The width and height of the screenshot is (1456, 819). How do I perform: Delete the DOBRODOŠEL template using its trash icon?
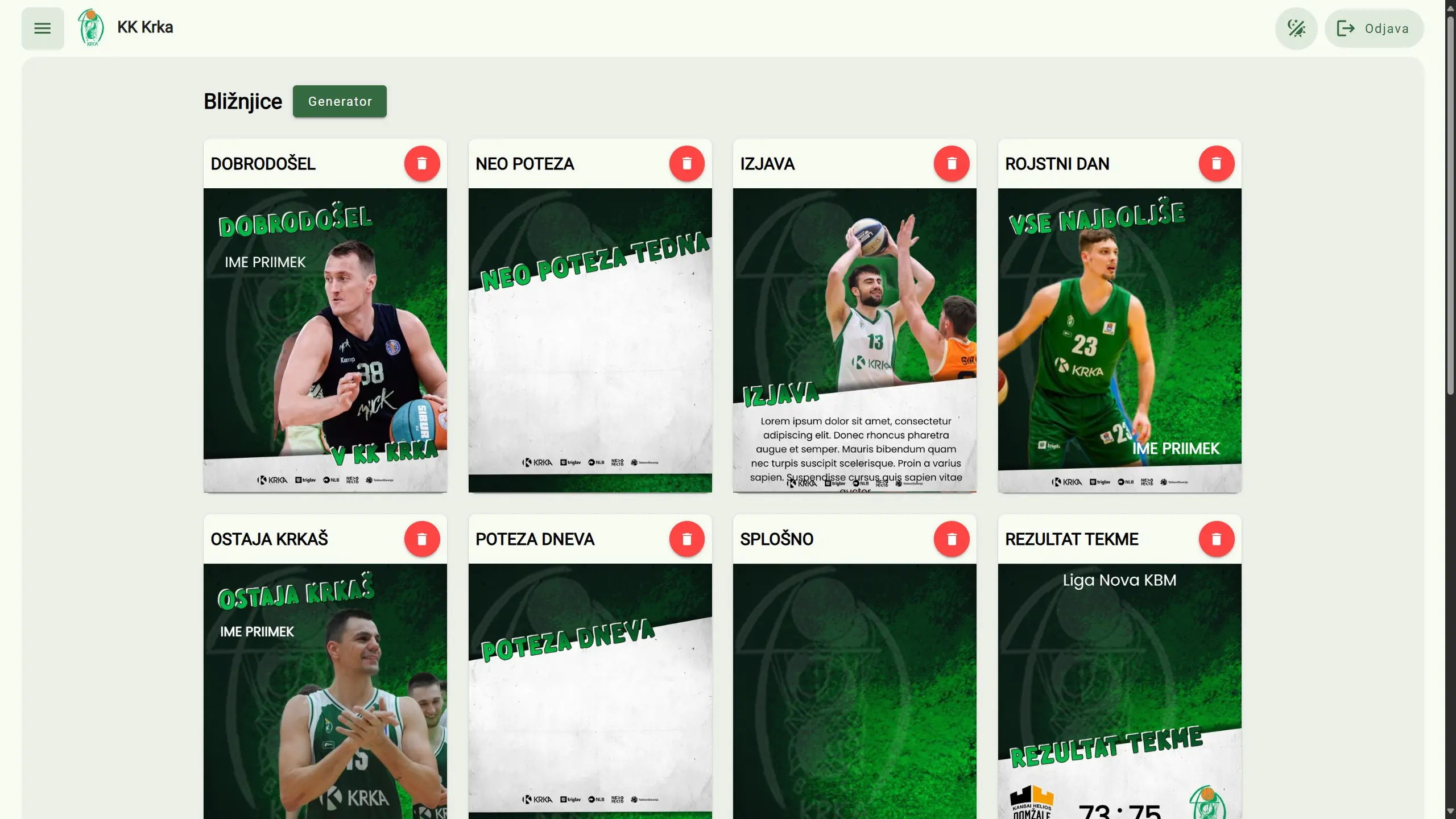pos(422,163)
